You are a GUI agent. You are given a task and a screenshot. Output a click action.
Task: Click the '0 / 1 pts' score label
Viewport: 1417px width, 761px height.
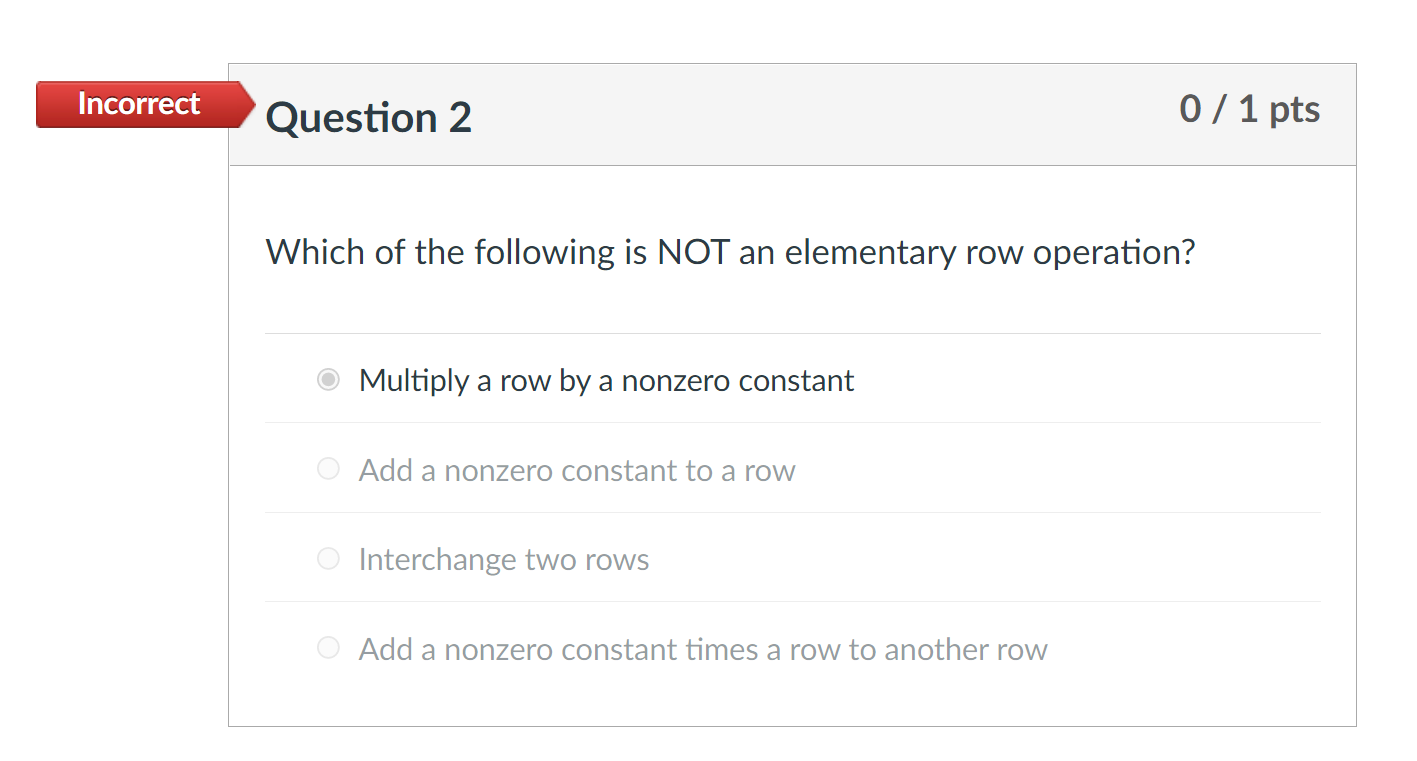pyautogui.click(x=1250, y=109)
